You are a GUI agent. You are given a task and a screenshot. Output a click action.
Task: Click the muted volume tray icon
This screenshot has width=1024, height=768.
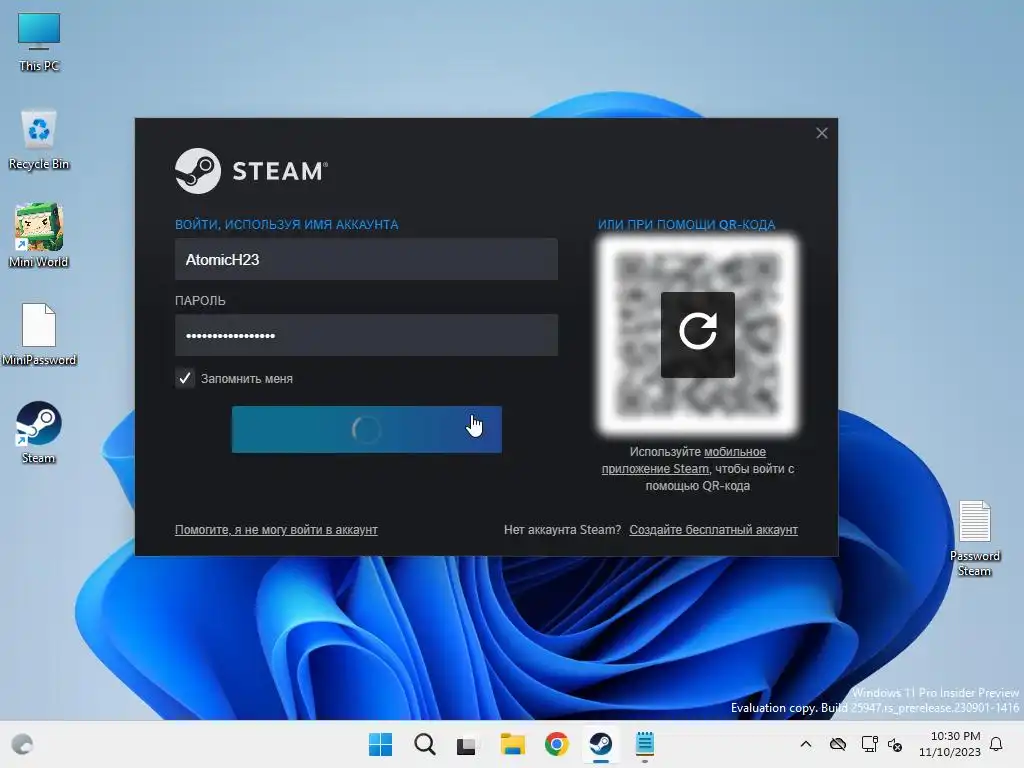(895, 744)
